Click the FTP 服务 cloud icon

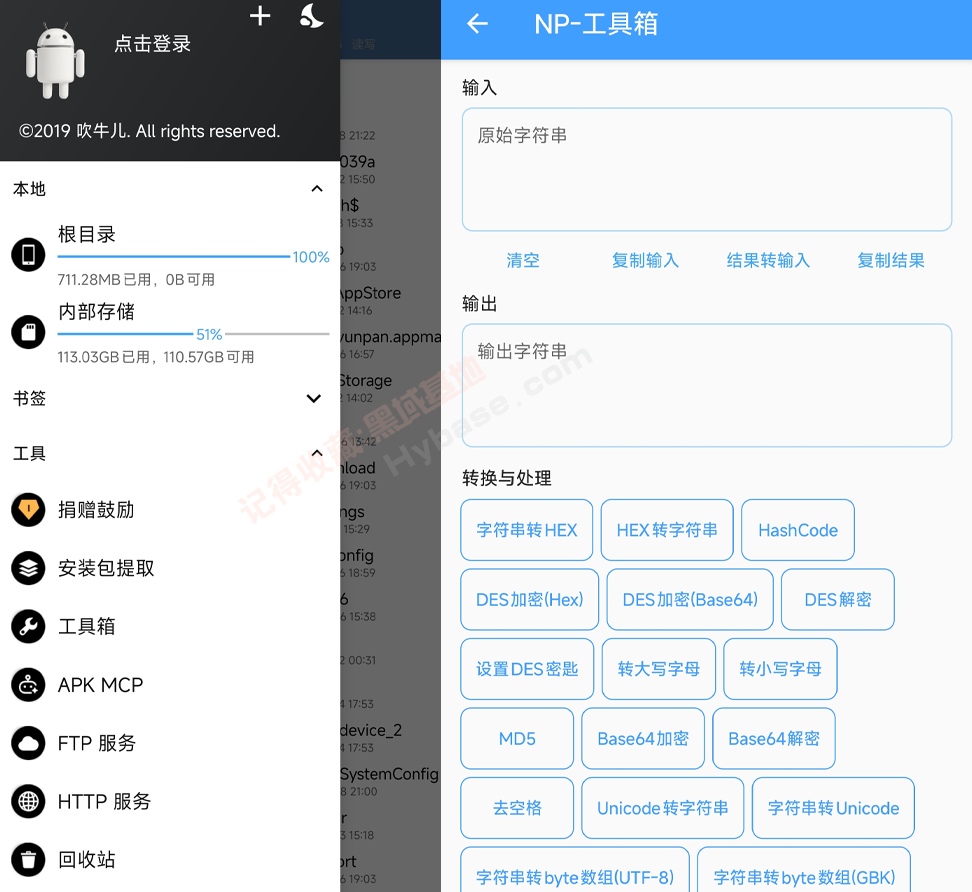click(x=29, y=743)
